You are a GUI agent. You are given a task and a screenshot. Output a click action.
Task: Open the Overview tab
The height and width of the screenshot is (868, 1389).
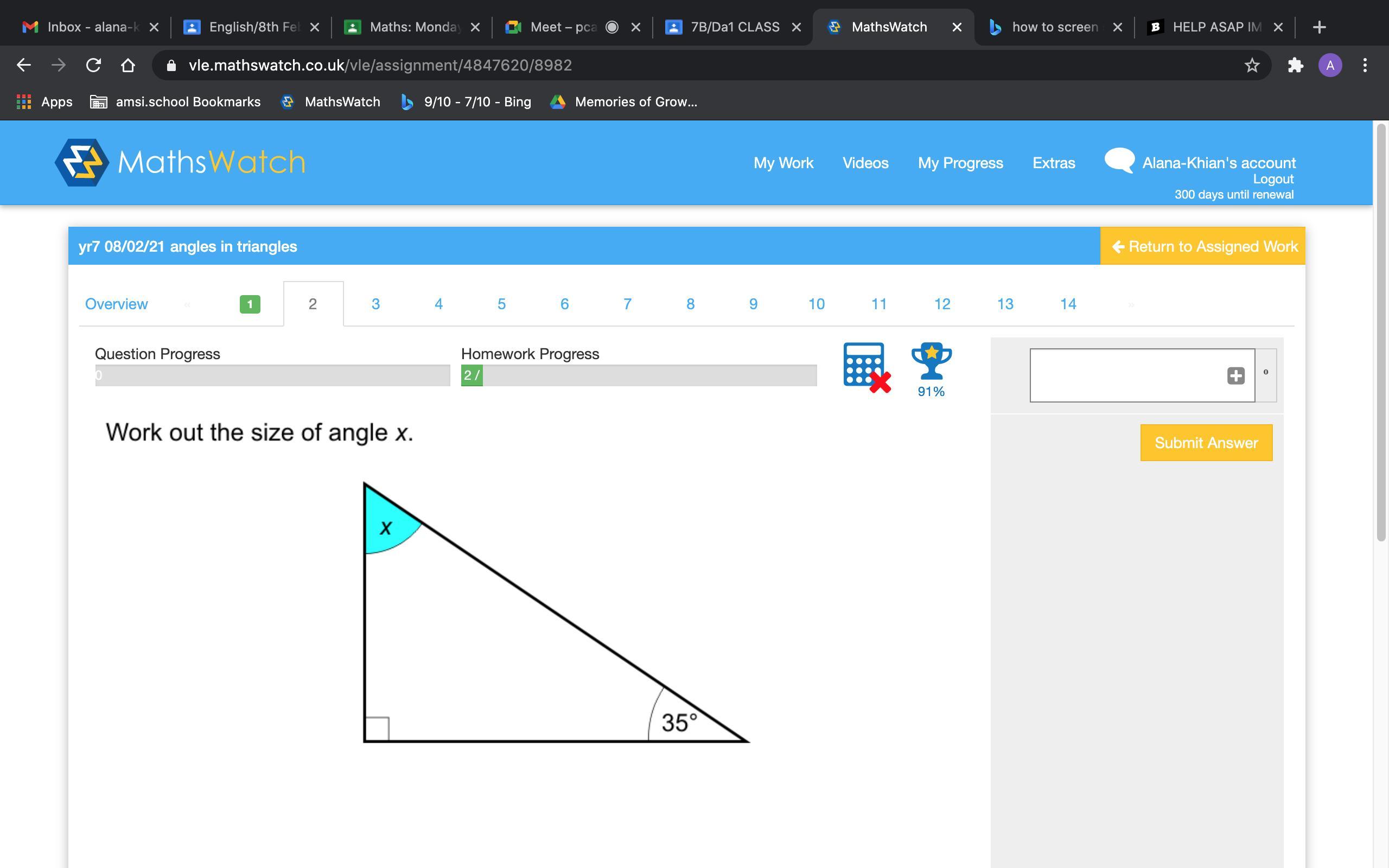coord(116,304)
